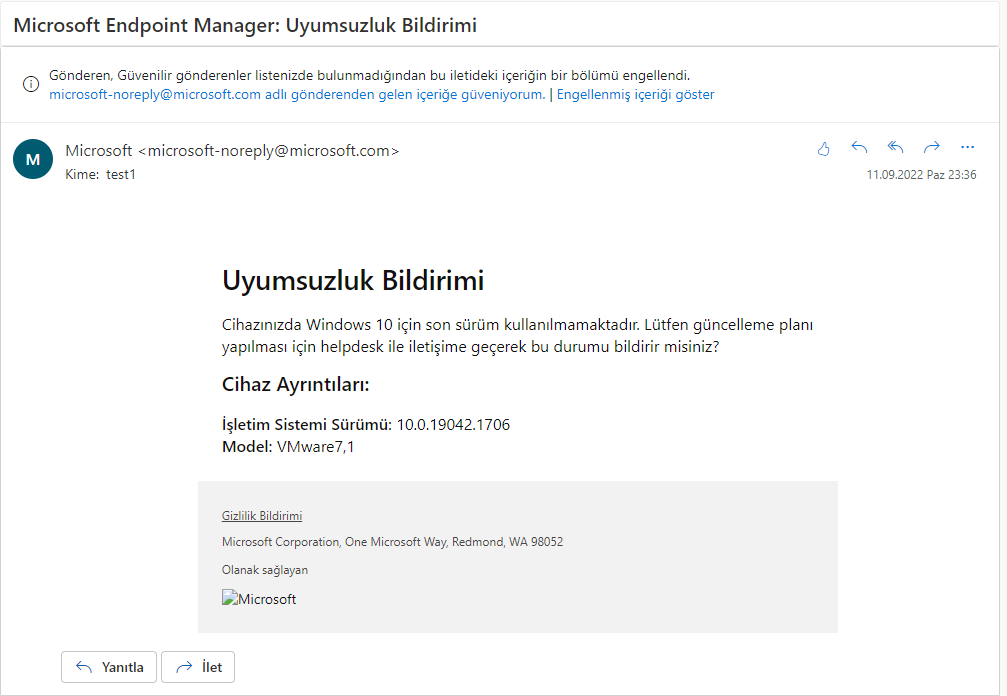Screen dimensions: 1007x696
Task: Click recipient 'test1' in Kime line
Action: point(121,175)
